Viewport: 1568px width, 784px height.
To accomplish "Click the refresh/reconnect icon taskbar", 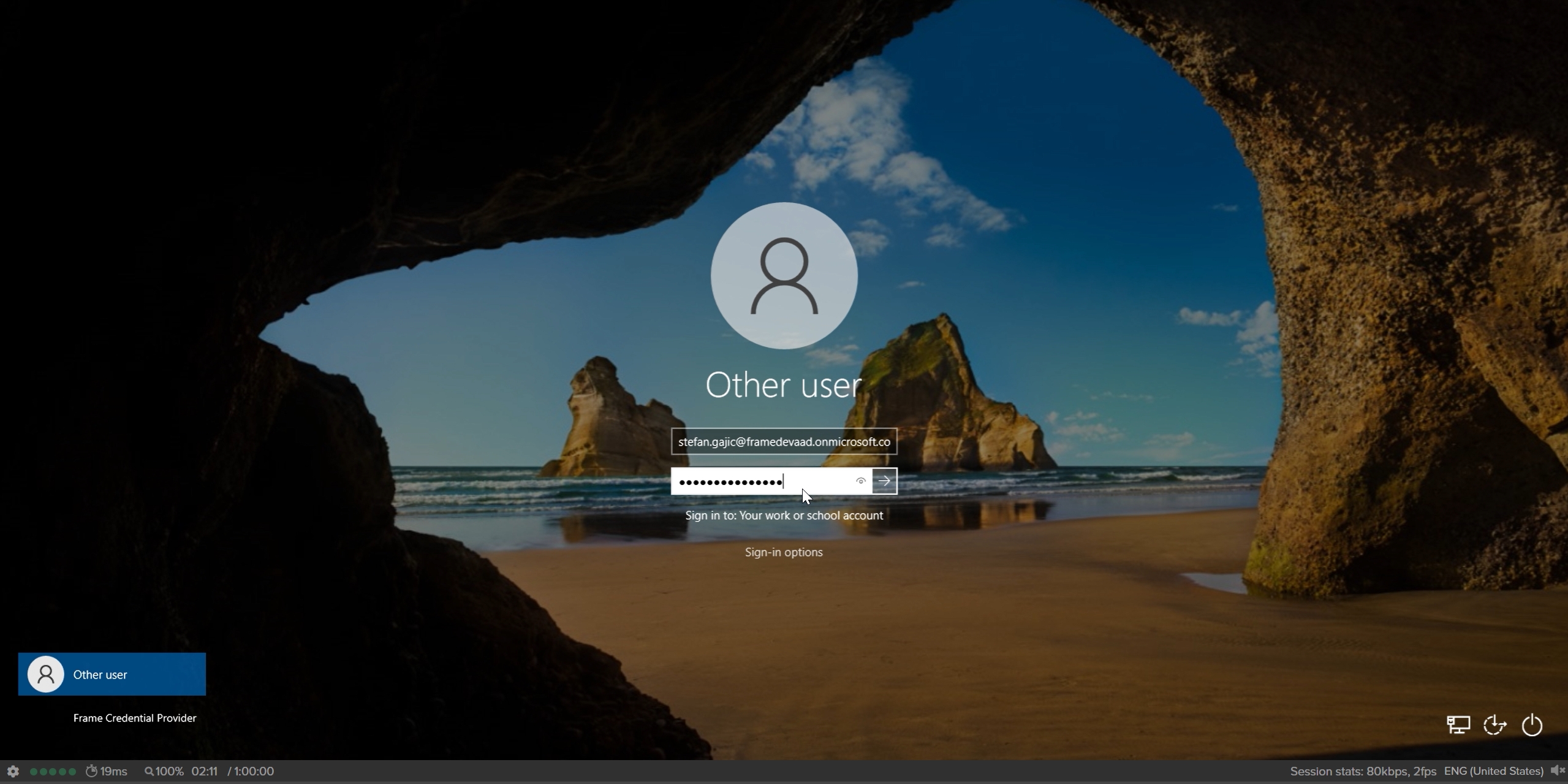I will [1496, 724].
